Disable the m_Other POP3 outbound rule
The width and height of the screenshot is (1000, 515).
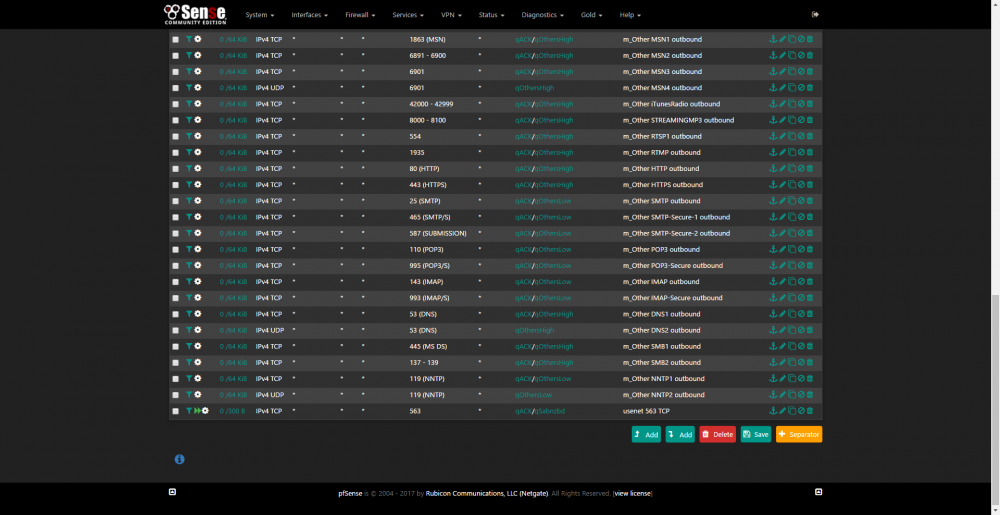(801, 249)
